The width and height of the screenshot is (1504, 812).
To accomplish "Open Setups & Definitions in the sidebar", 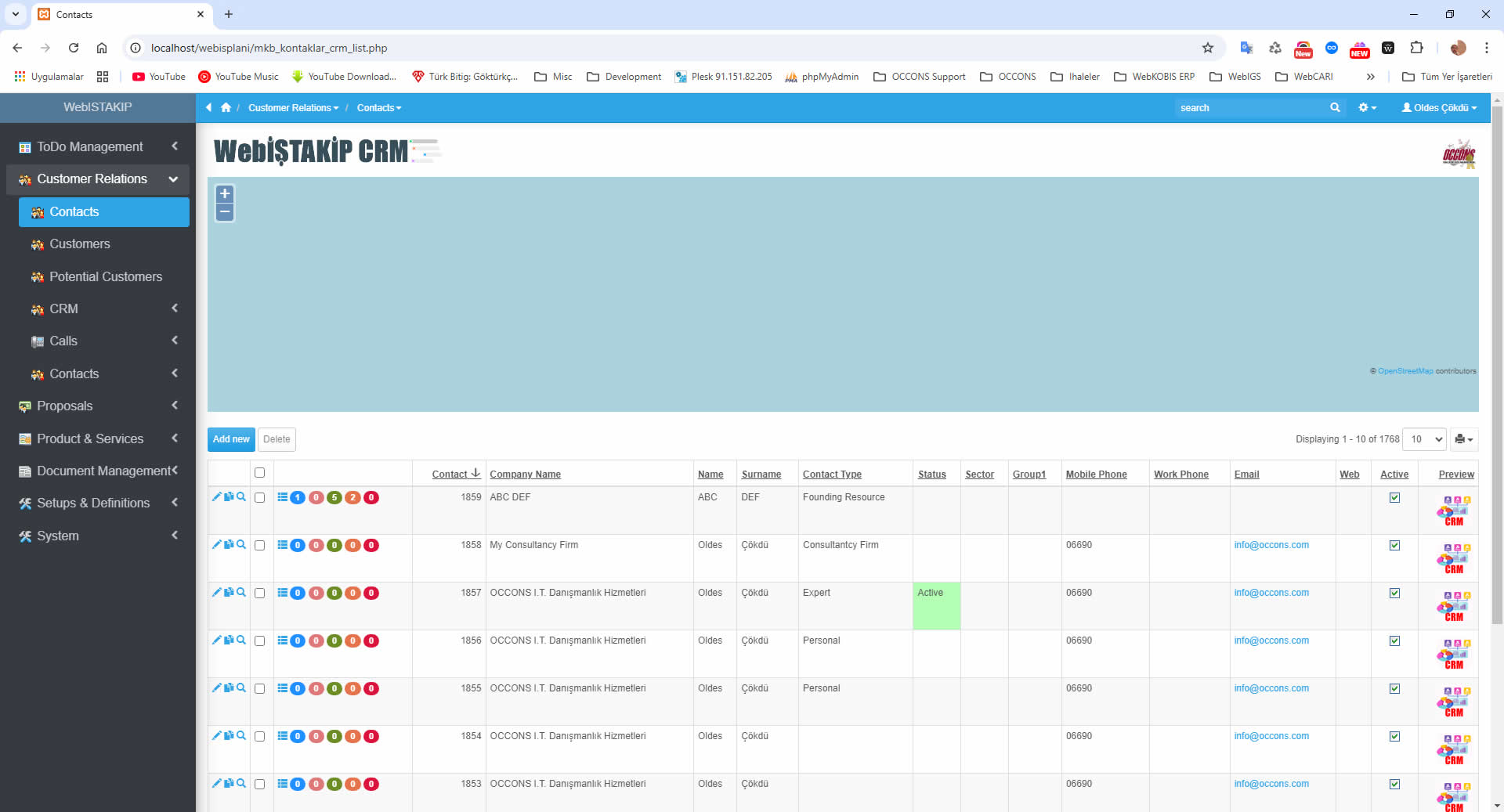I will [x=98, y=503].
